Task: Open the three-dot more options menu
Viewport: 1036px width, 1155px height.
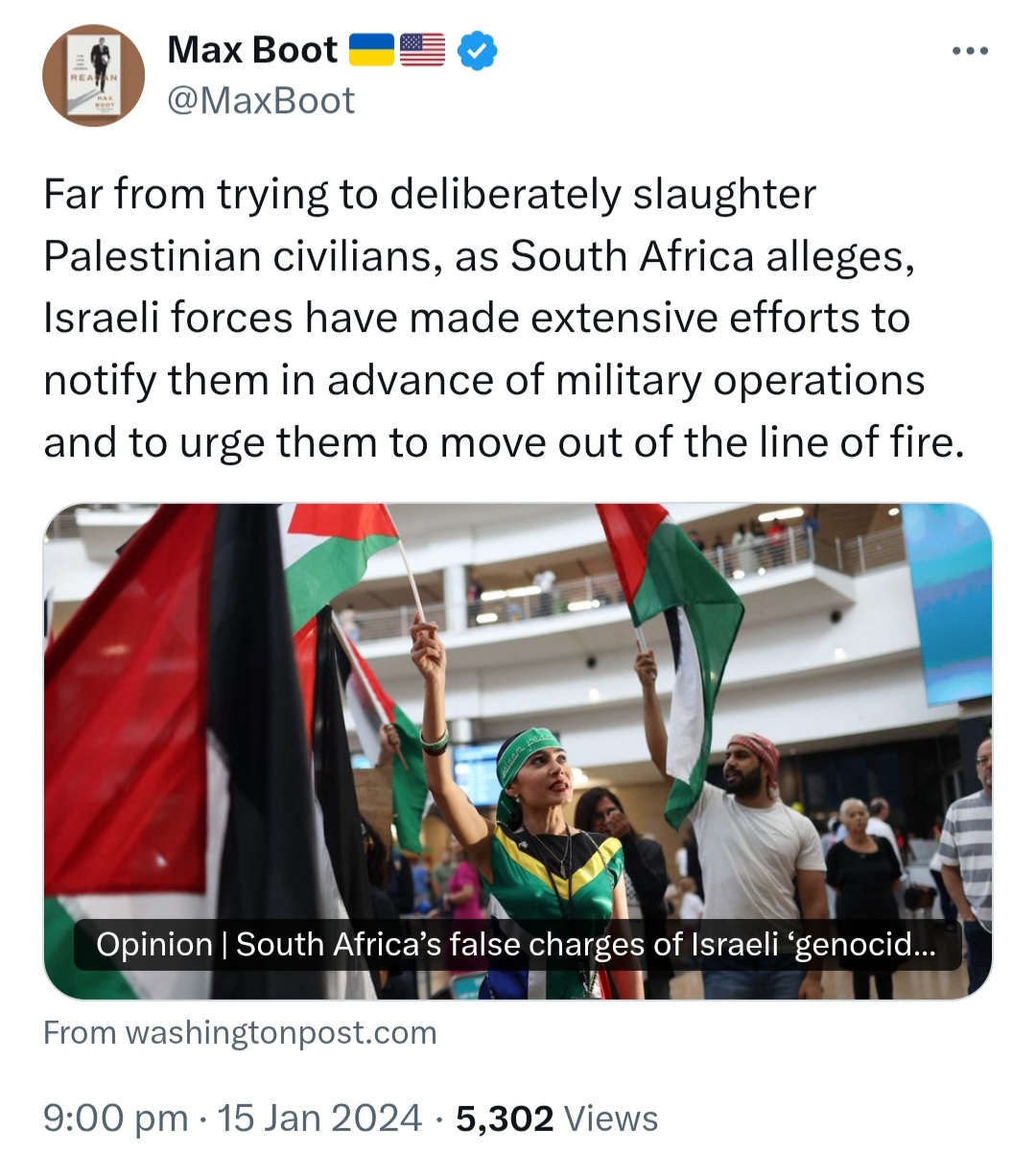Action: (x=970, y=51)
